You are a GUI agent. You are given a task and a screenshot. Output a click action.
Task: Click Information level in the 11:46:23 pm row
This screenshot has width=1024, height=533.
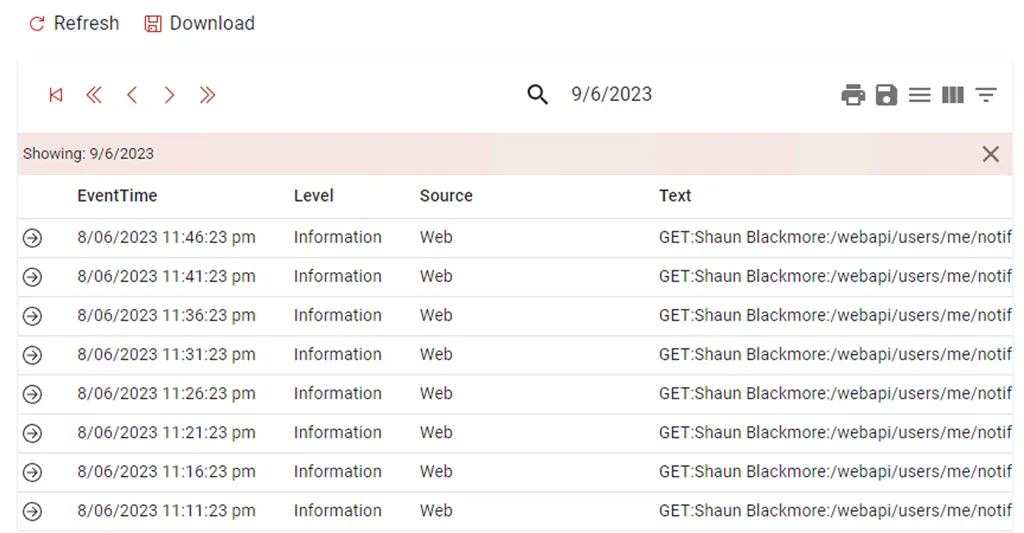338,237
